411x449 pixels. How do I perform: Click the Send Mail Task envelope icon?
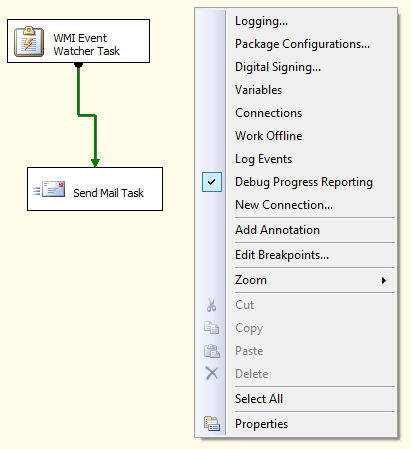tap(49, 190)
